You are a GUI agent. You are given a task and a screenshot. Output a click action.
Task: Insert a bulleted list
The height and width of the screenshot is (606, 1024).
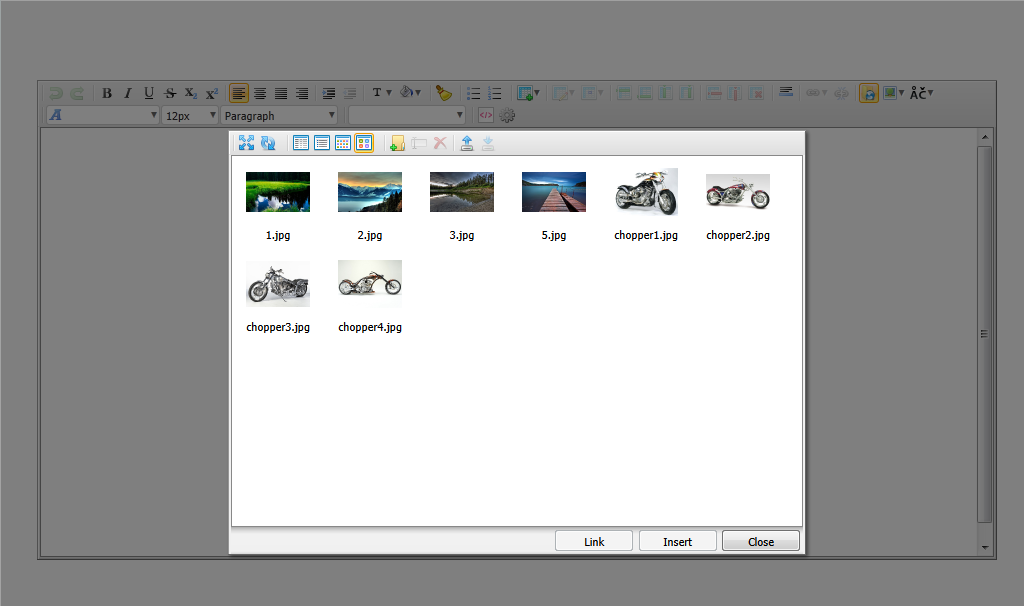[x=473, y=93]
